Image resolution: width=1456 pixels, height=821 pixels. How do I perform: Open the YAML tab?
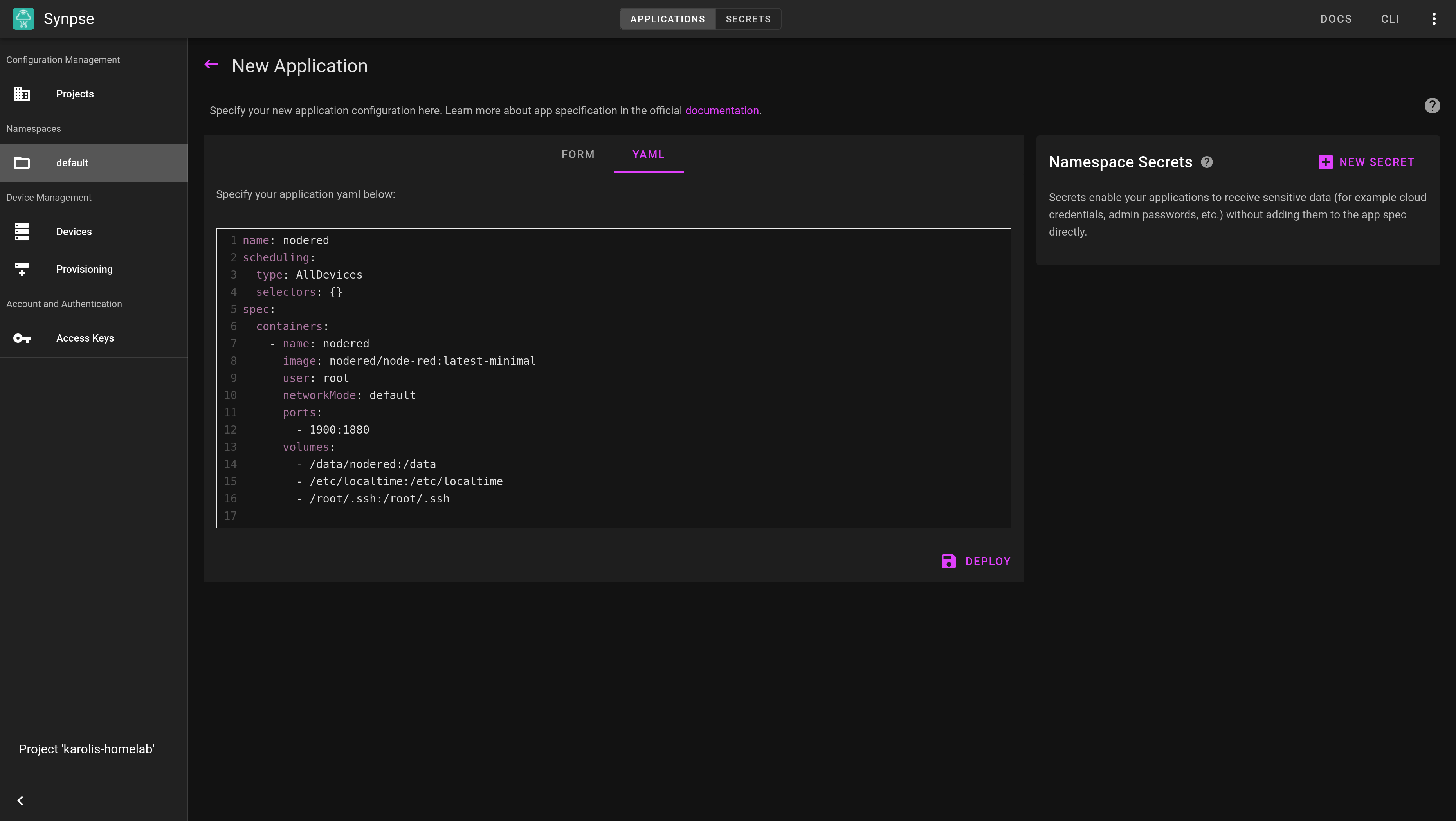point(648,154)
